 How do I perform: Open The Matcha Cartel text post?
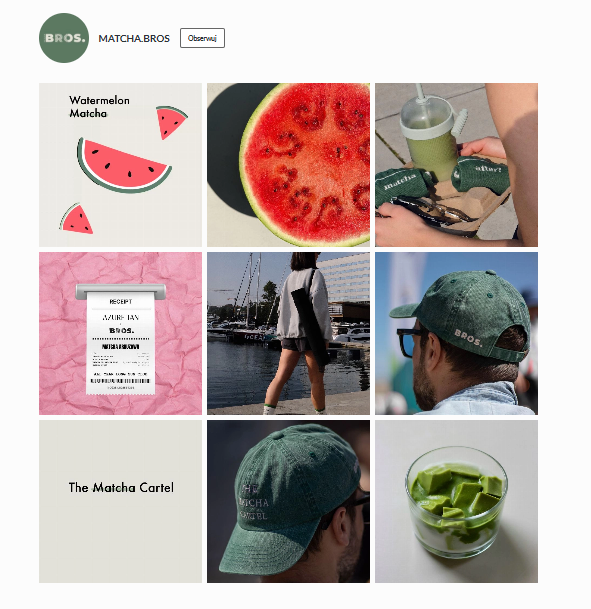[x=120, y=501]
